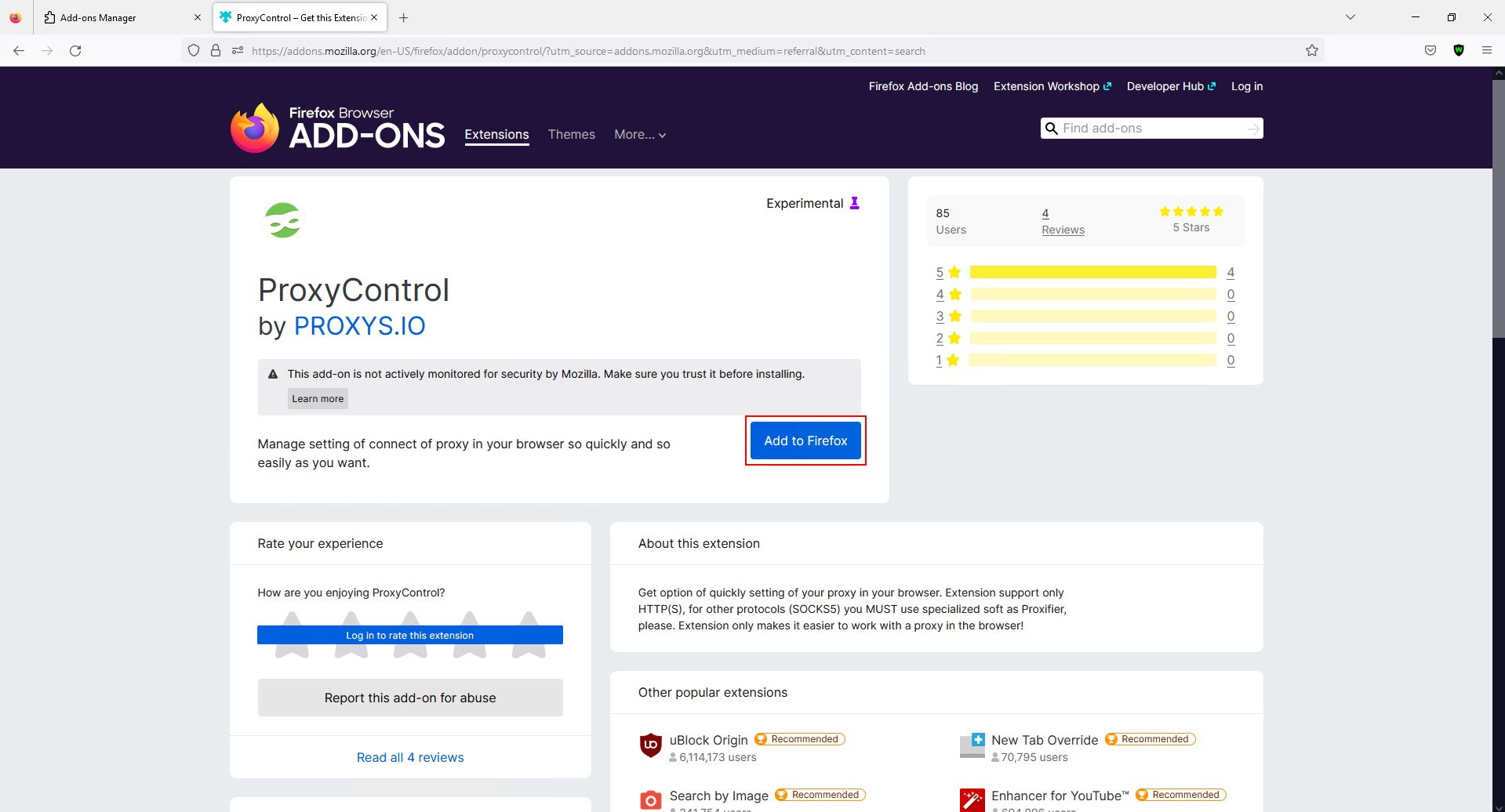Open the 4 Reviews link
Image resolution: width=1505 pixels, height=812 pixels.
(x=1063, y=221)
